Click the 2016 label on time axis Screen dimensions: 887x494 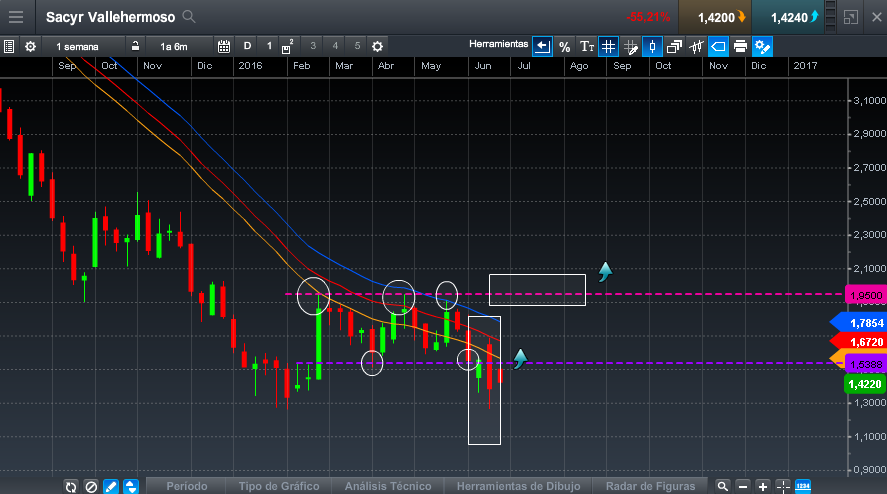tap(250, 66)
